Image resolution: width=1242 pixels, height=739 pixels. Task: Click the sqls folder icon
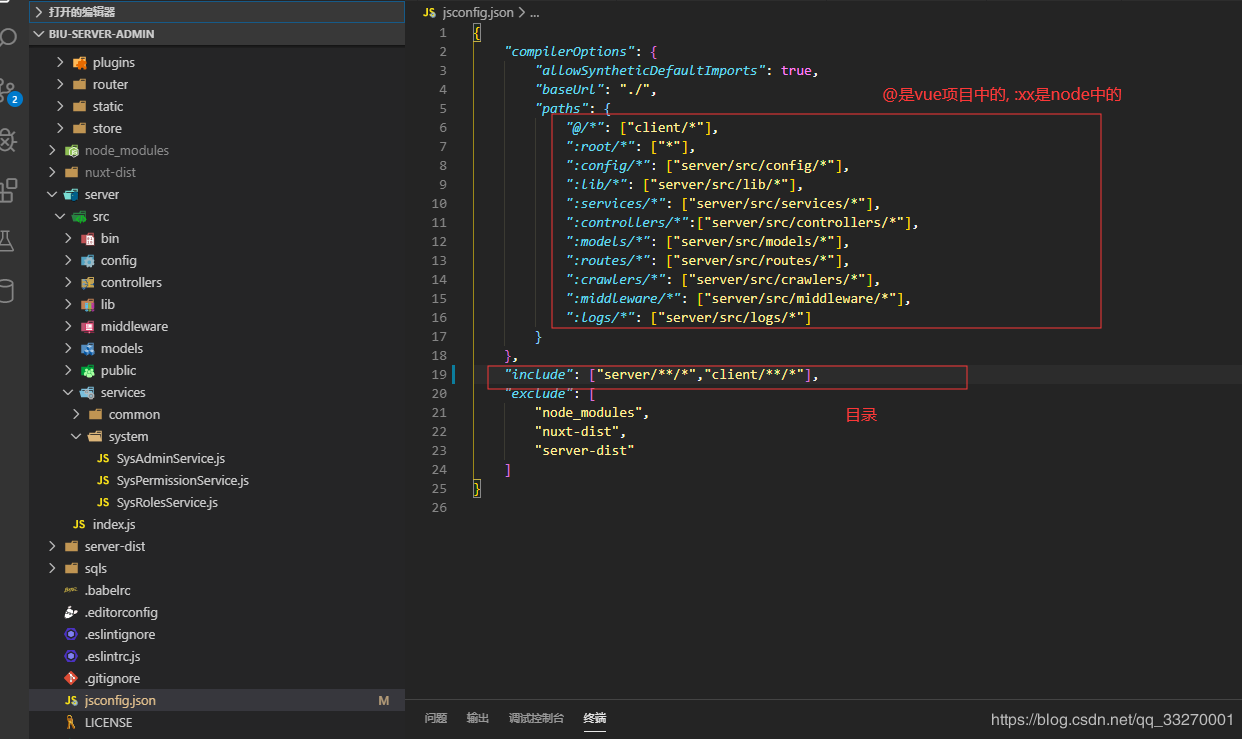(72, 568)
